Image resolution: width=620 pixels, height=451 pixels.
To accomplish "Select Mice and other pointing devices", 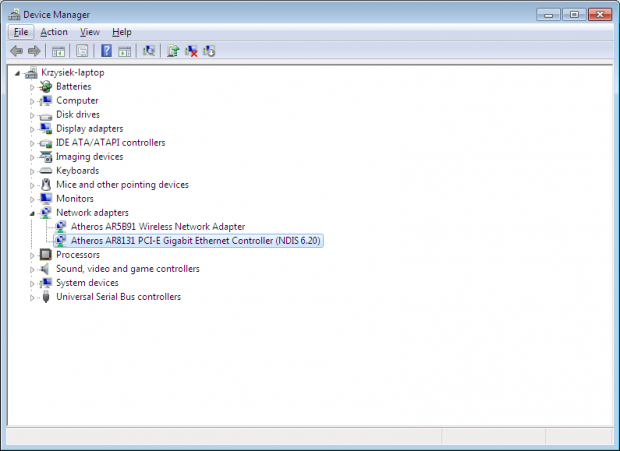I will 122,185.
